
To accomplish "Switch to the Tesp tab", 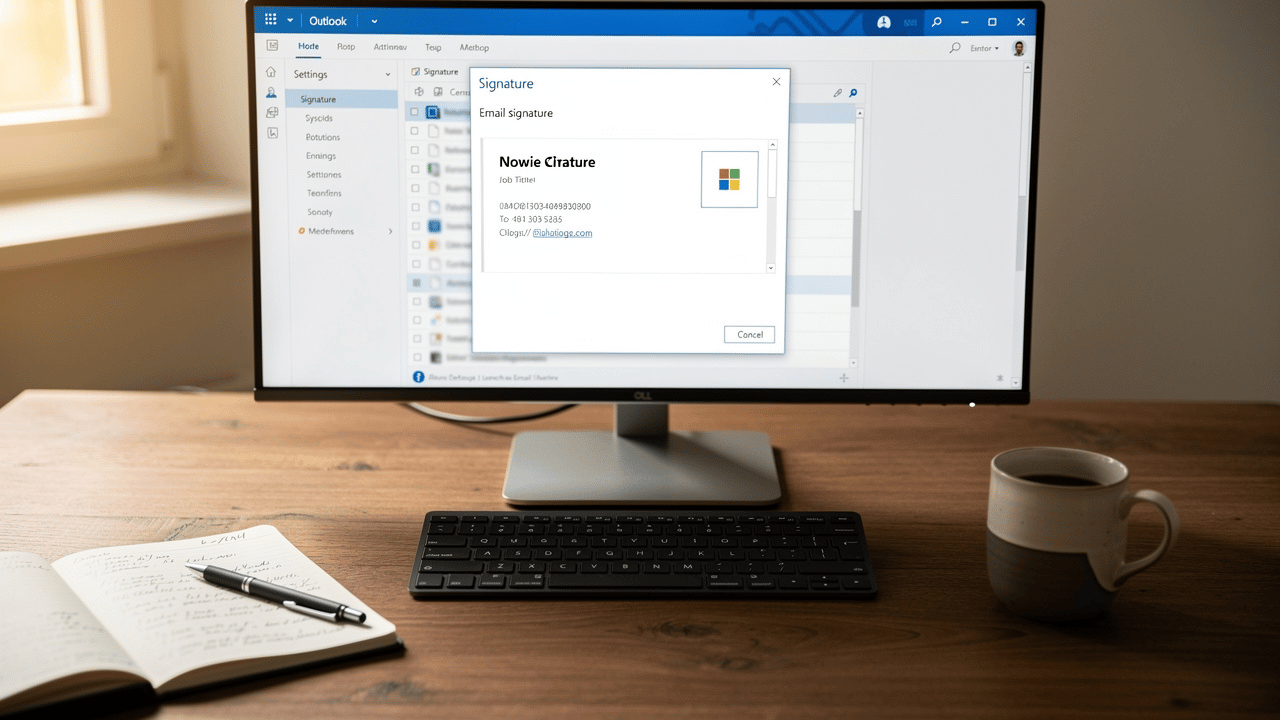I will coord(433,47).
